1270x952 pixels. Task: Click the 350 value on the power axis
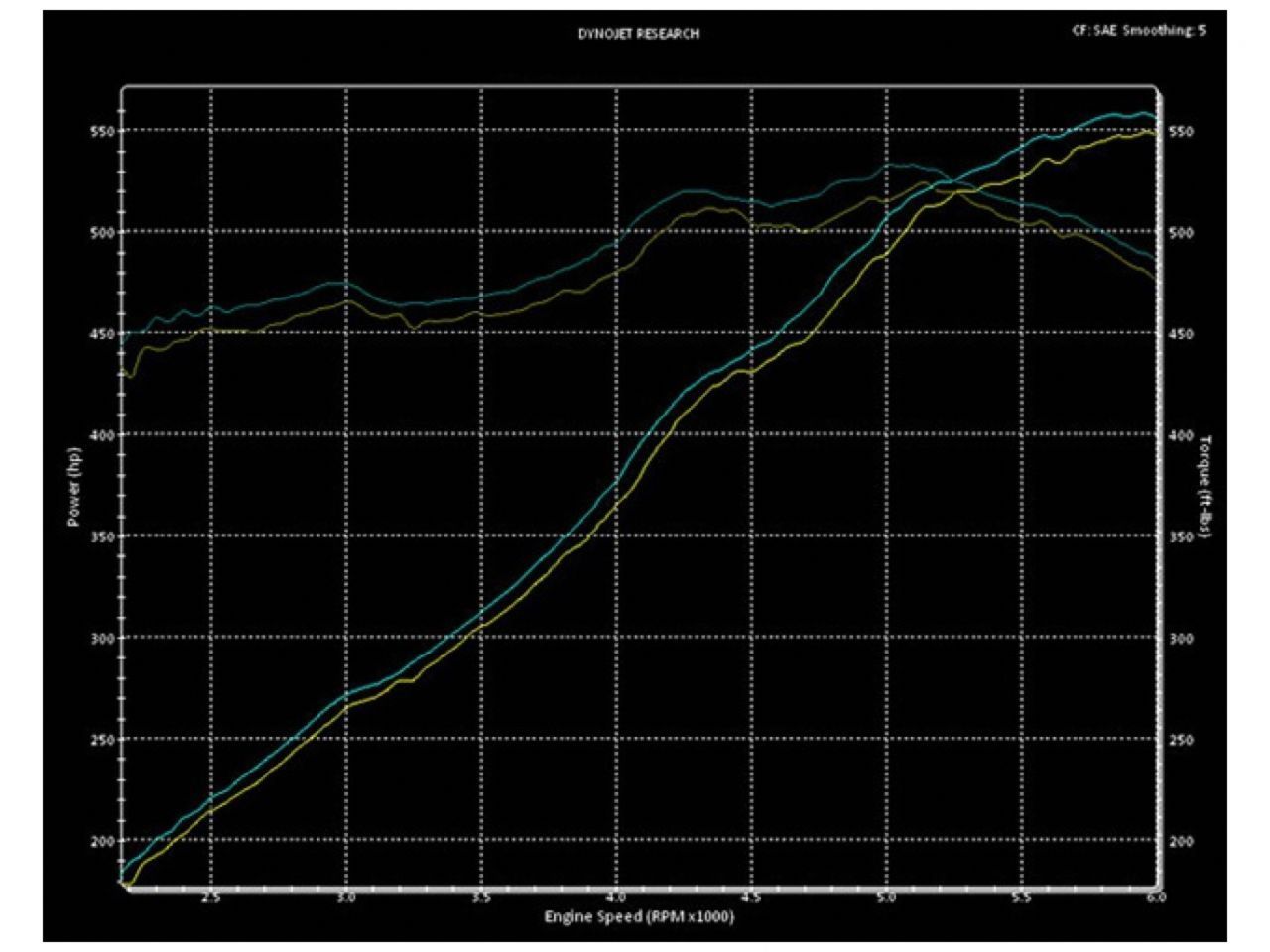coord(104,536)
